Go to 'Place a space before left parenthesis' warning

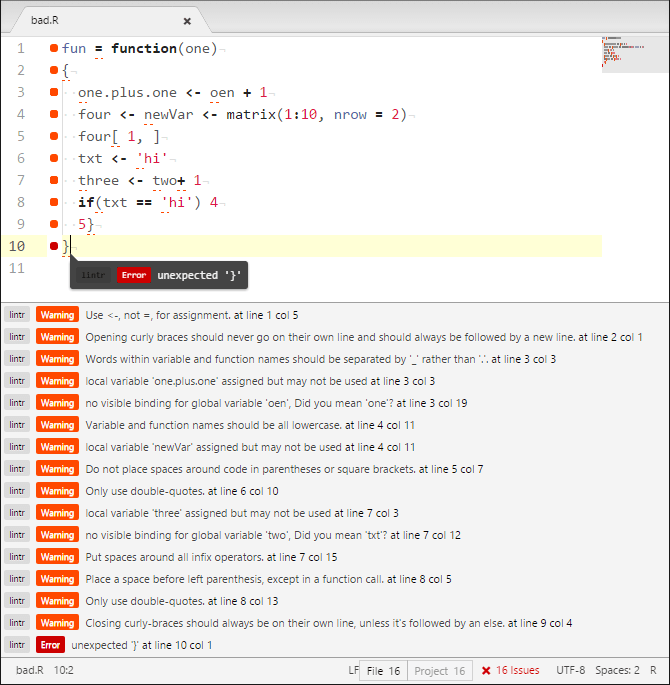(x=268, y=579)
